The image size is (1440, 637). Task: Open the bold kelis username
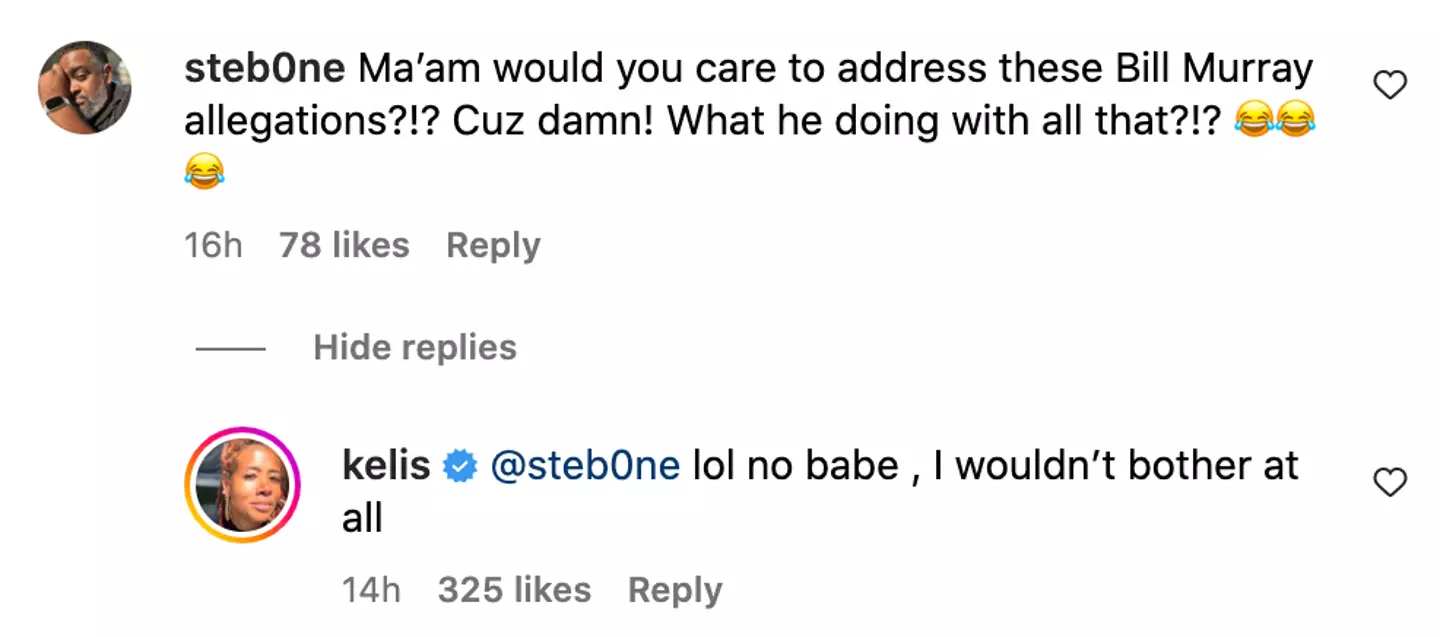386,466
